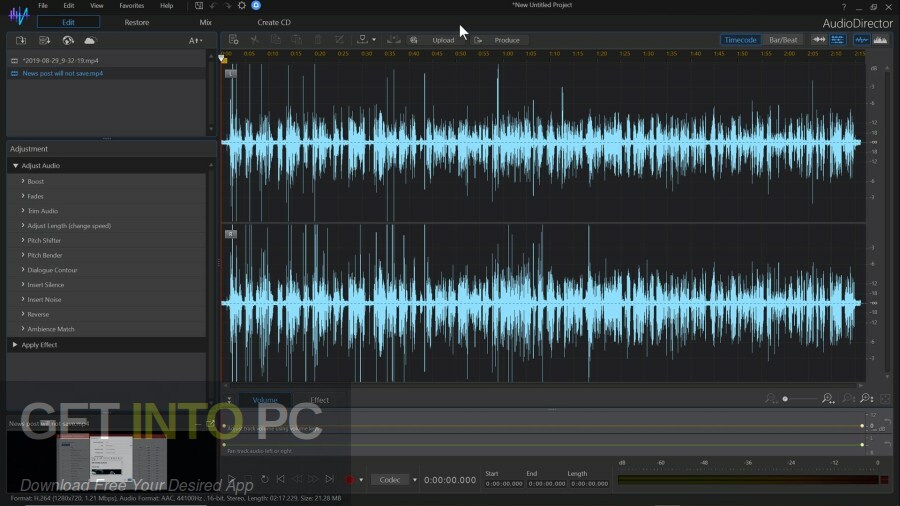Open the Codec dropdown arrow
900x506 pixels.
pyautogui.click(x=414, y=480)
